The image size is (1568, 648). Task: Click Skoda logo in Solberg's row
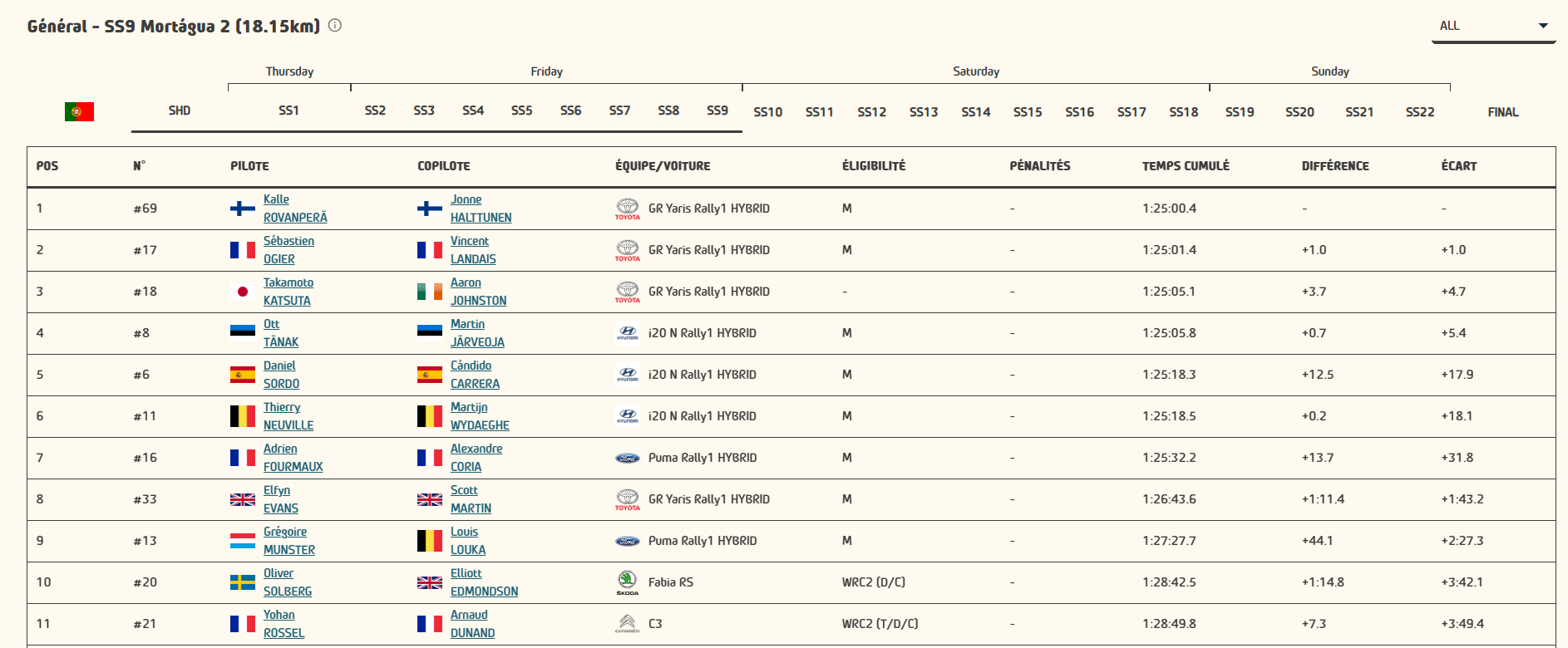pos(627,582)
